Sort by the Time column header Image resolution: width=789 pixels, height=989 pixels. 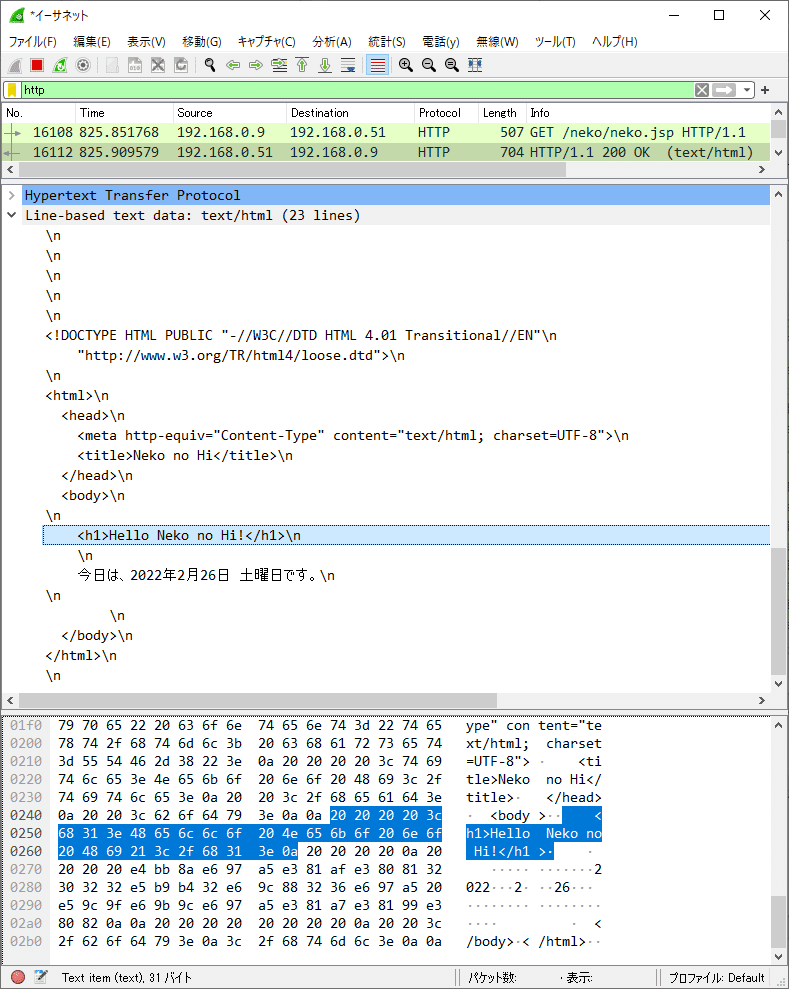point(125,113)
